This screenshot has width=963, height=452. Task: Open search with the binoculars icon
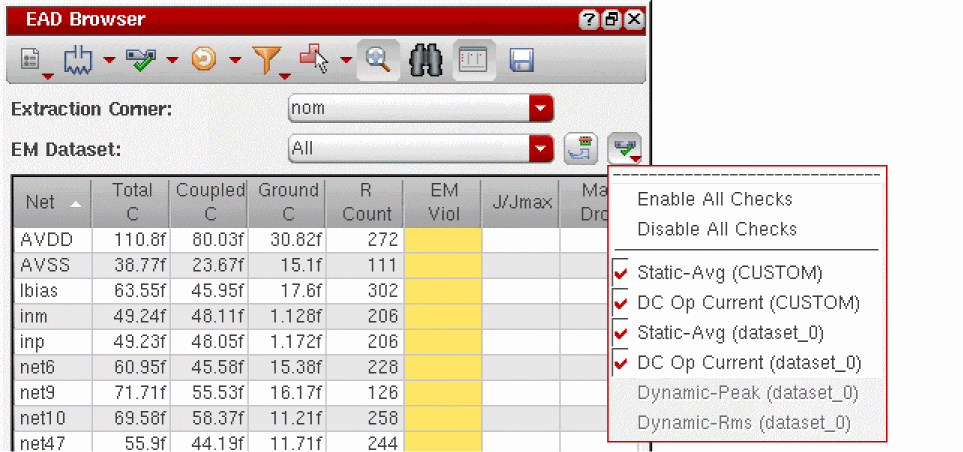click(x=426, y=61)
